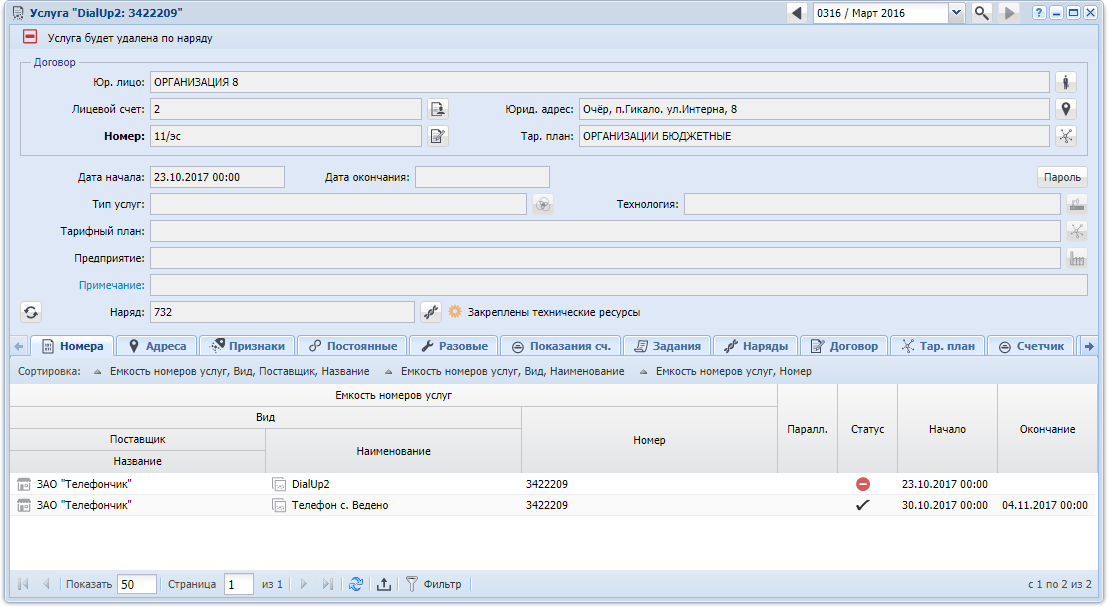Open contract tariff plan icon beside ОРГАНИЗАЦИИ БЮДЖЕТНЫЕ
This screenshot has height=607, width=1108.
coord(1066,136)
